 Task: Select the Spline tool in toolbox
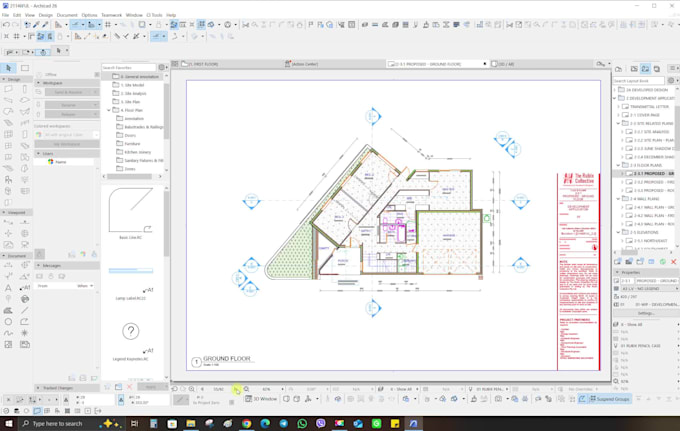coord(8,333)
